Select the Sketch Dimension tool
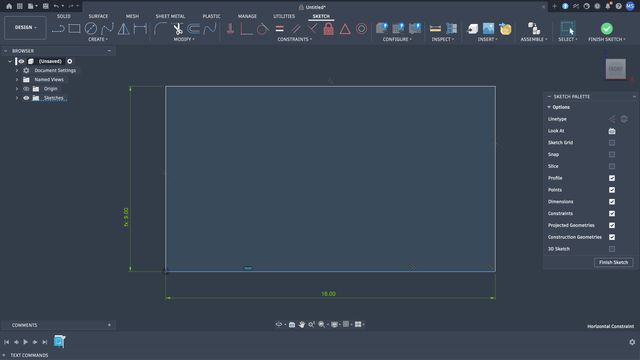The width and height of the screenshot is (640, 360). tap(140, 29)
